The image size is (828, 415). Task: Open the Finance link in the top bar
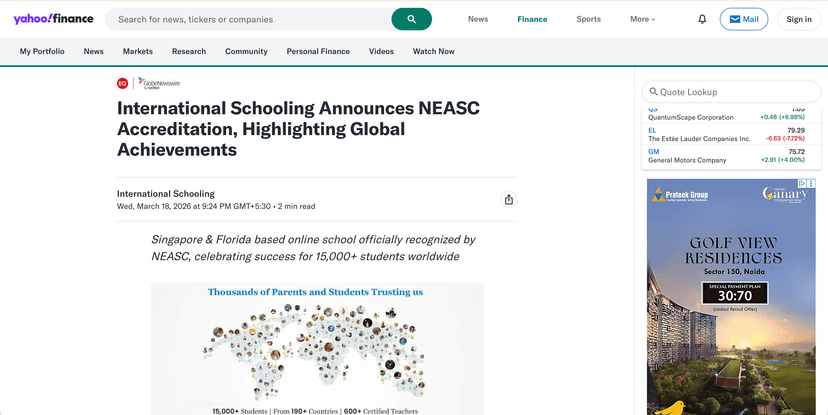coord(532,19)
